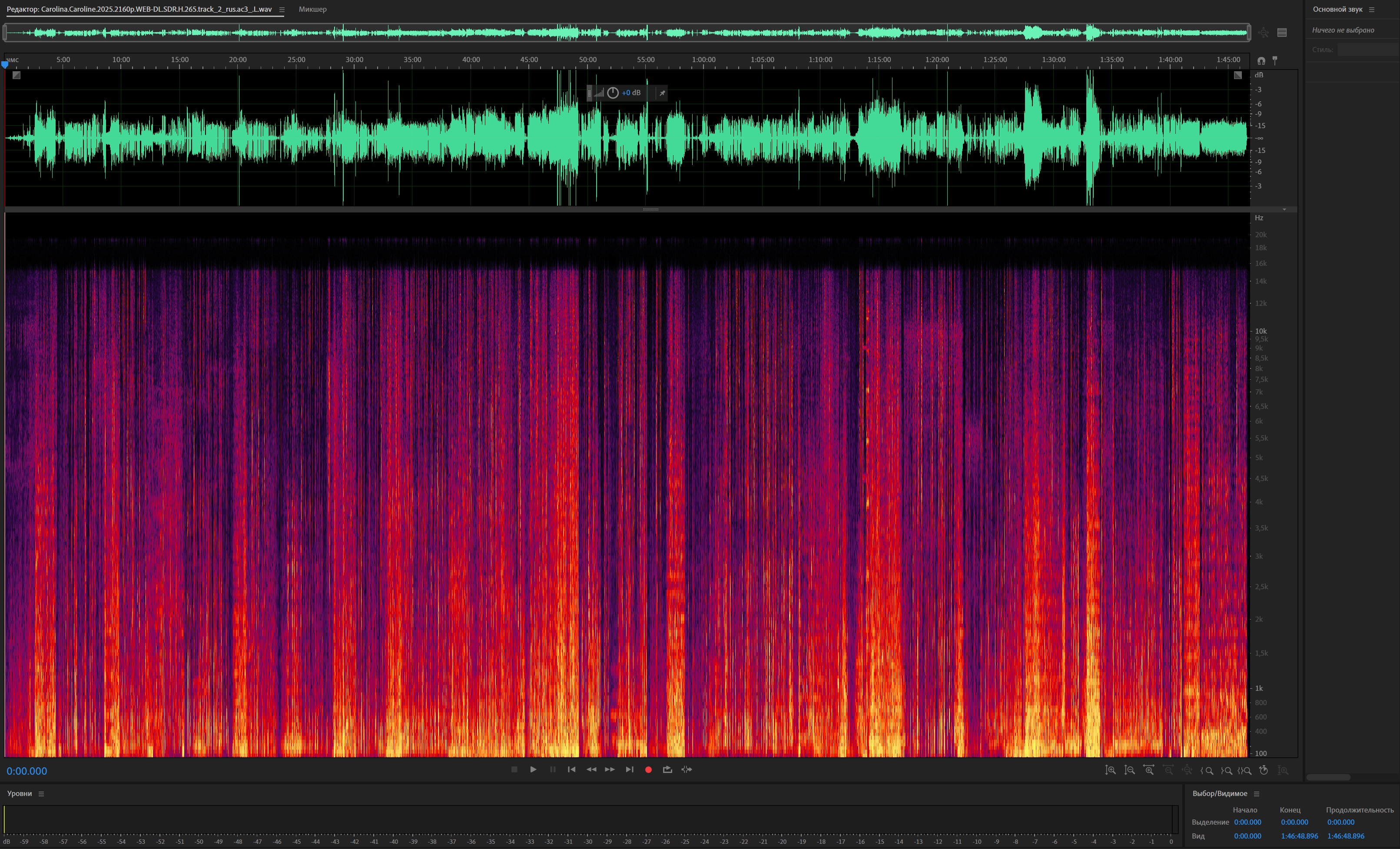Screen dimensions: 1400x849
Task: Select the Редактор waveform file tab
Action: click(139, 9)
